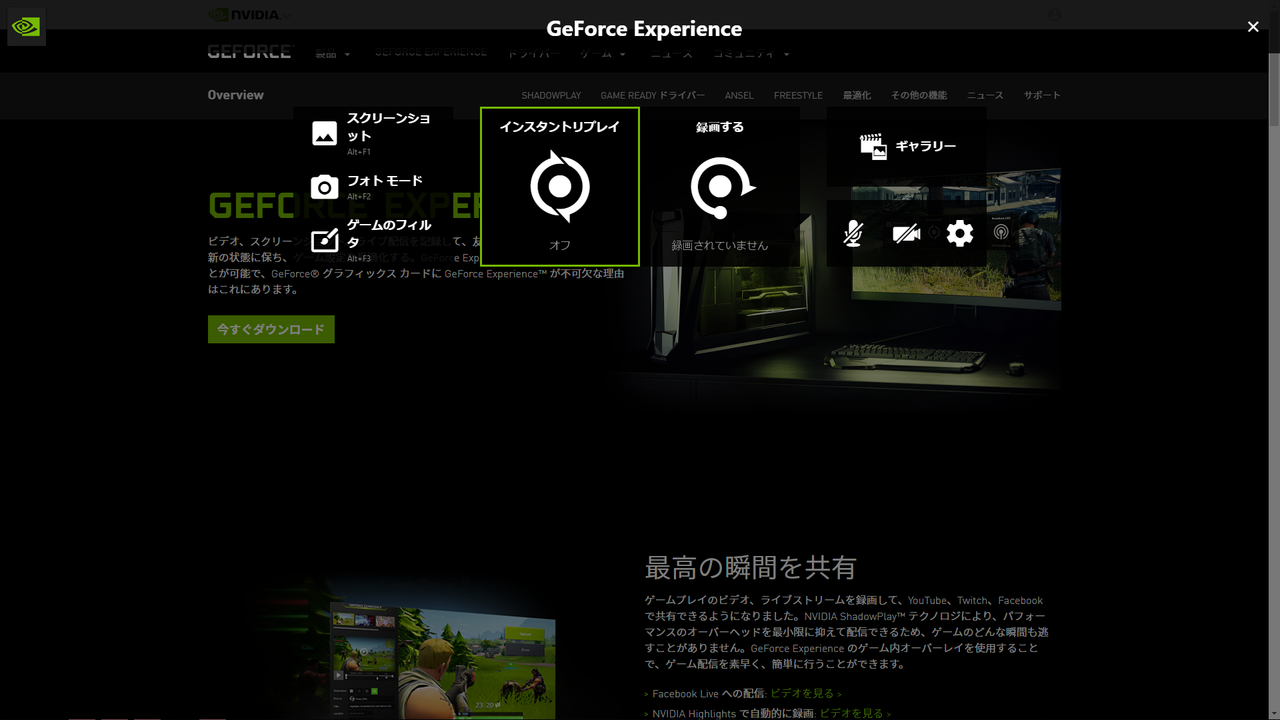Open サポート tab on the background page

1042,95
